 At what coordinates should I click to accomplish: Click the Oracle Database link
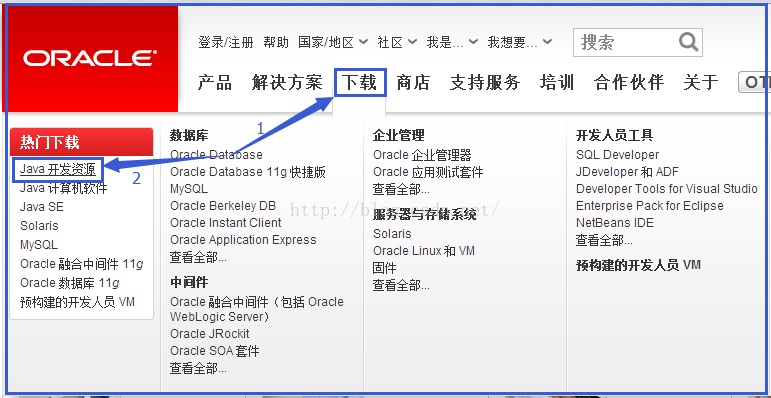216,154
